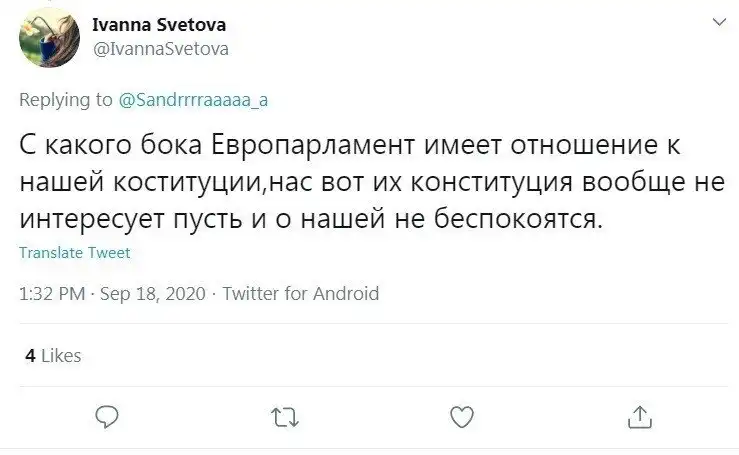The height and width of the screenshot is (455, 739).
Task: Click the reply speech bubble icon
Action: click(105, 415)
